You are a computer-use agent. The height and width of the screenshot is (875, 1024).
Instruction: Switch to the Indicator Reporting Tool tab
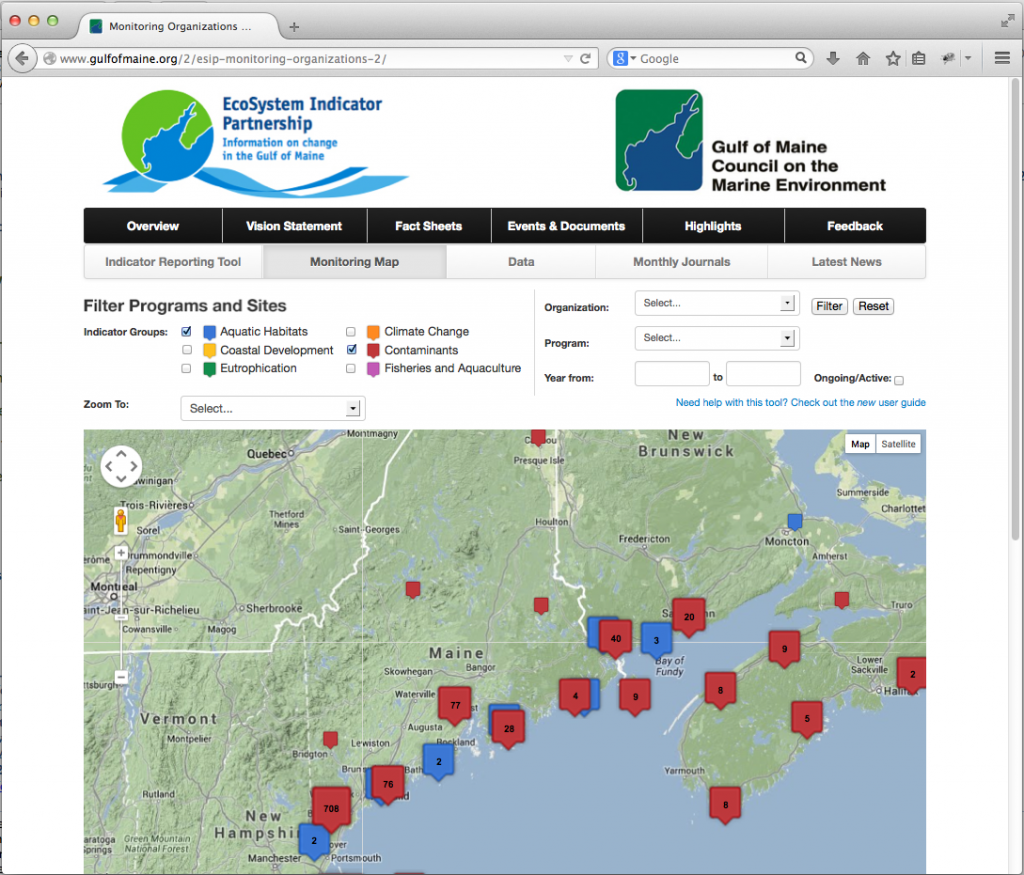[x=173, y=262]
